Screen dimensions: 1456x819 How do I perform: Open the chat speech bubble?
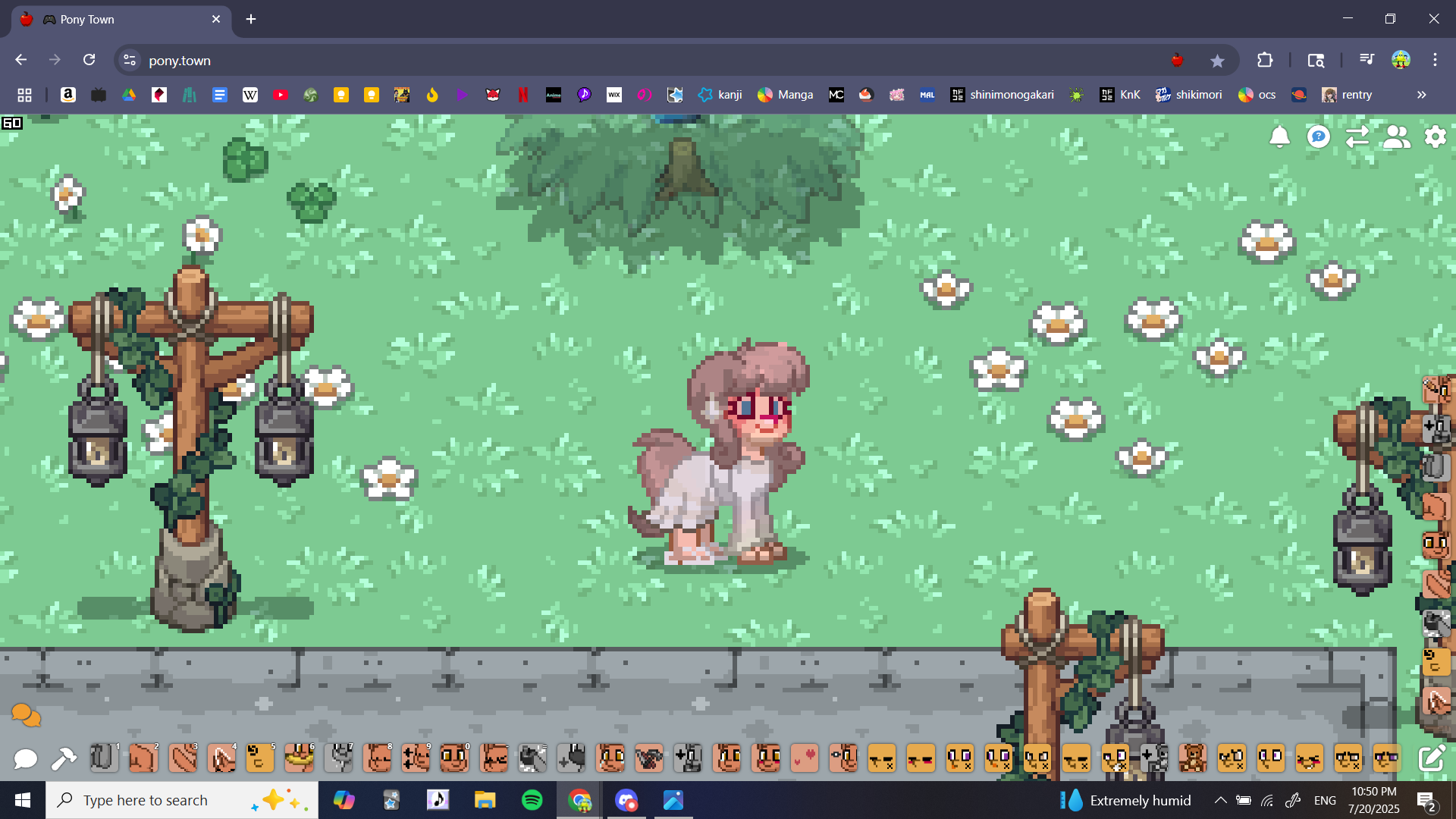[x=25, y=758]
